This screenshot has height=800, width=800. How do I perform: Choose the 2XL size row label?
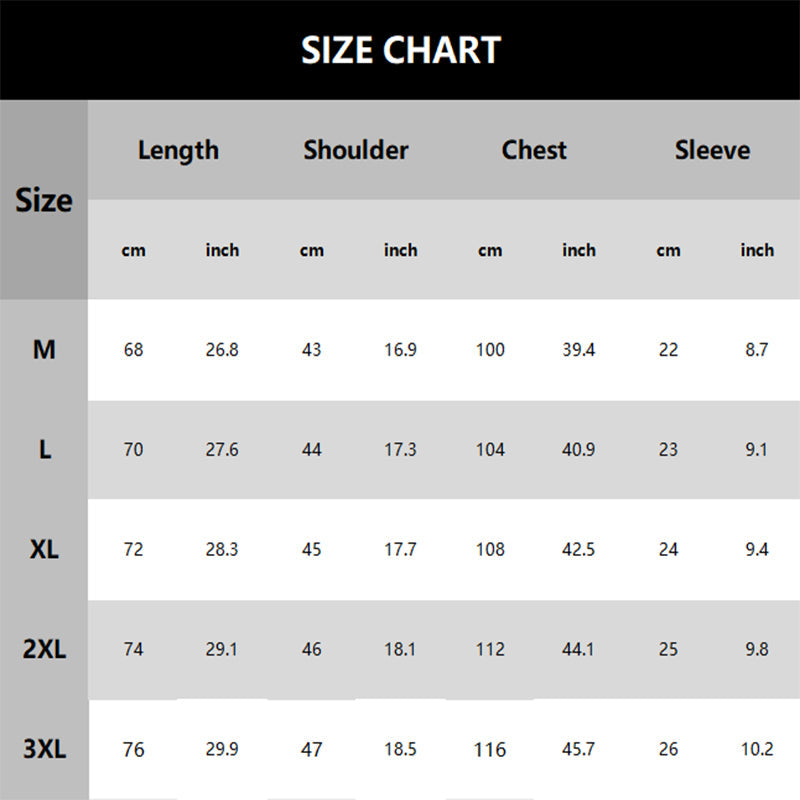(x=44, y=650)
